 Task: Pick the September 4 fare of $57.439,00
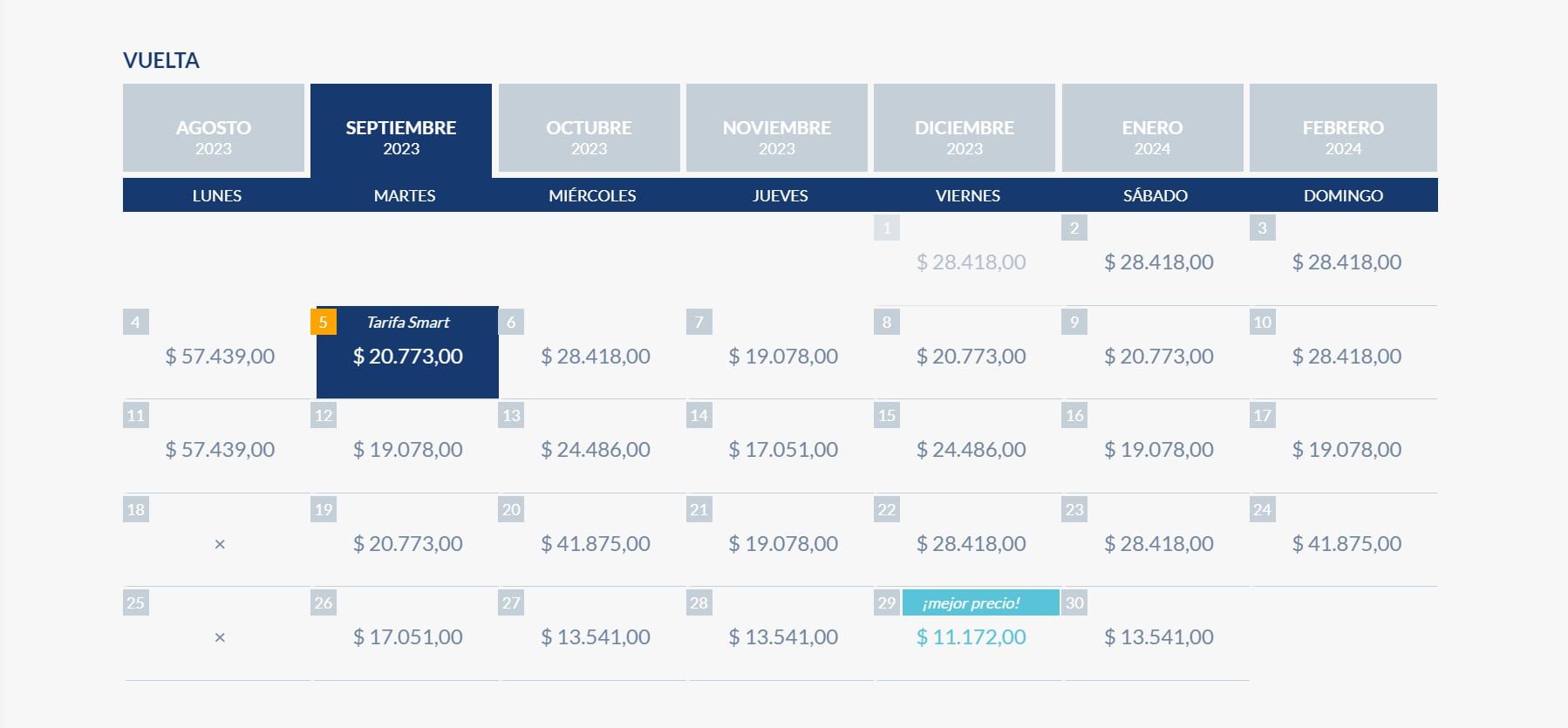click(220, 356)
